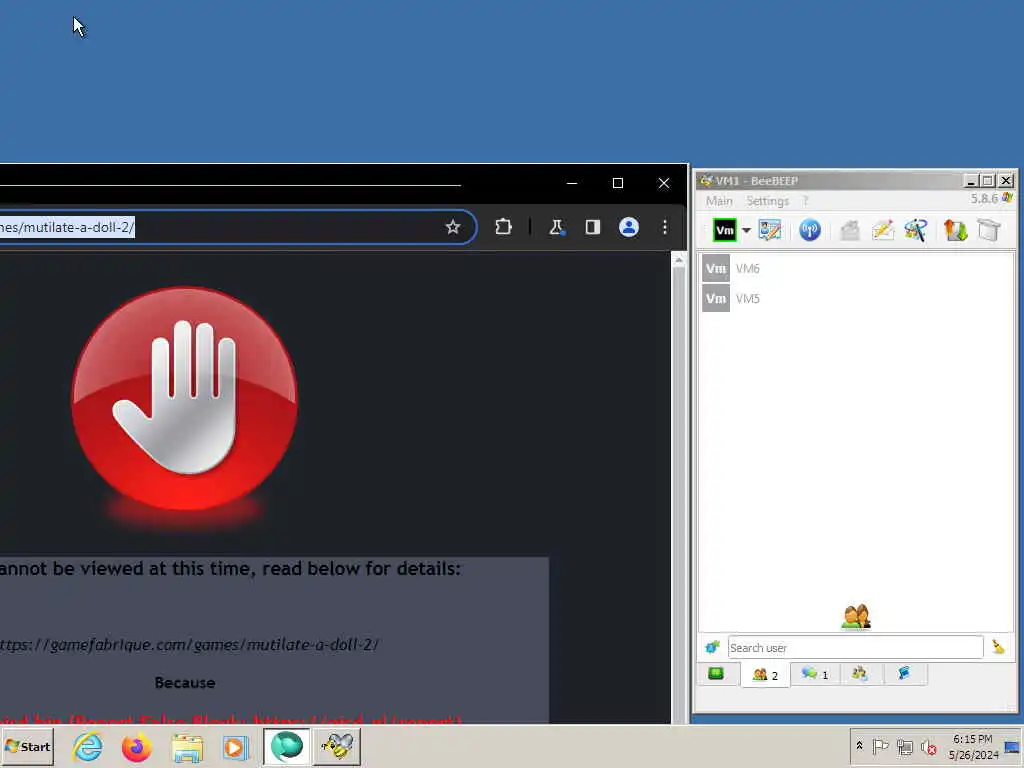
Task: Click the two-person users icon above search
Action: [856, 616]
